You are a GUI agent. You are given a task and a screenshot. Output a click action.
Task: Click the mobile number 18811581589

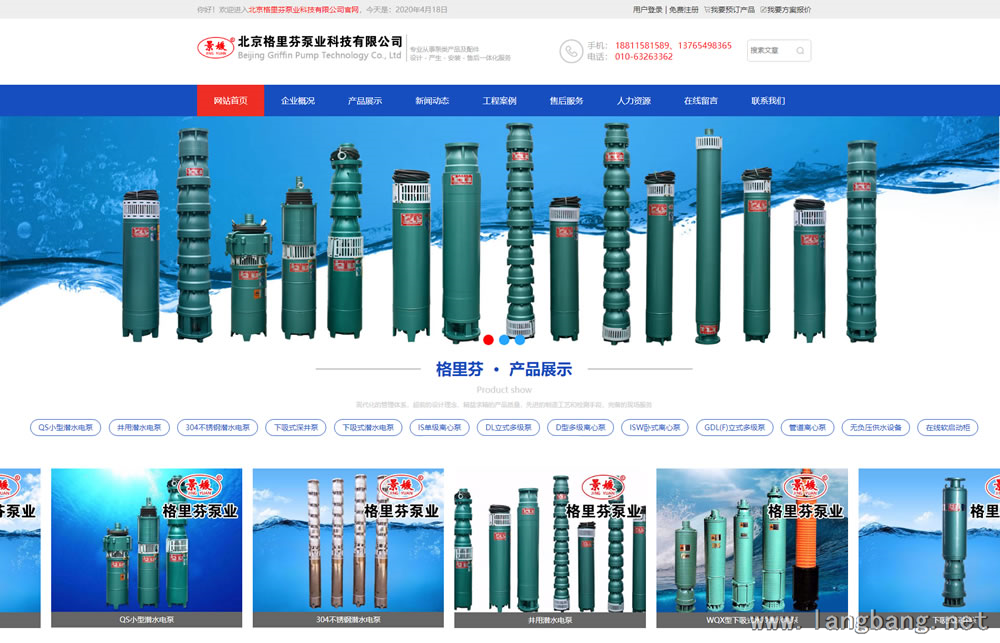point(642,45)
